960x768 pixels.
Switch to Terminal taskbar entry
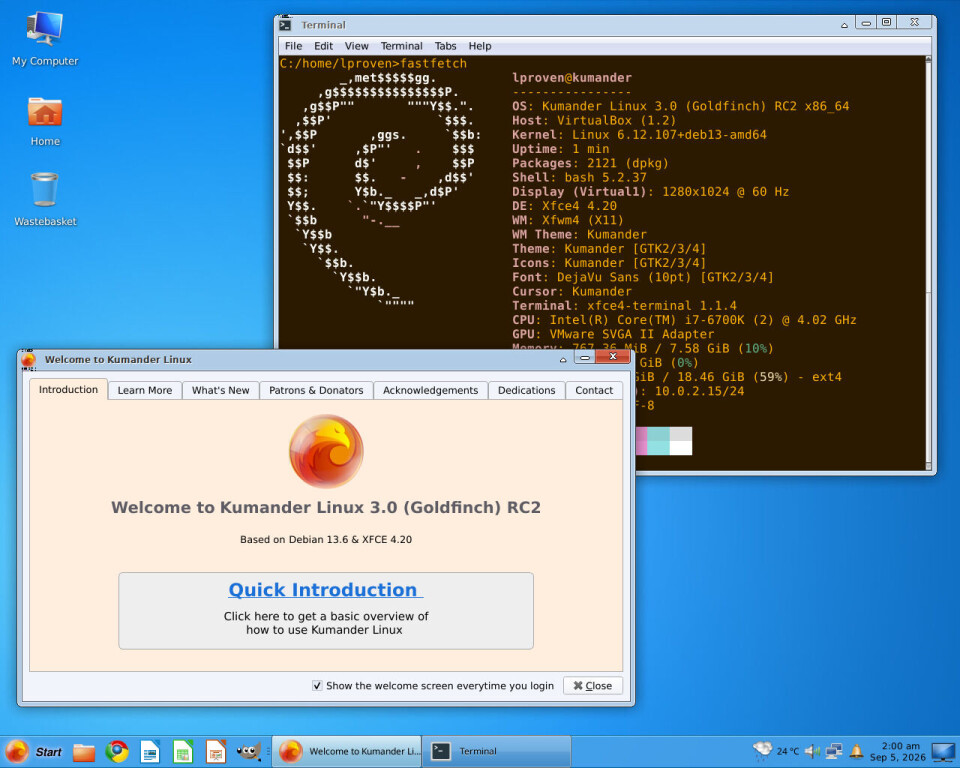(497, 751)
